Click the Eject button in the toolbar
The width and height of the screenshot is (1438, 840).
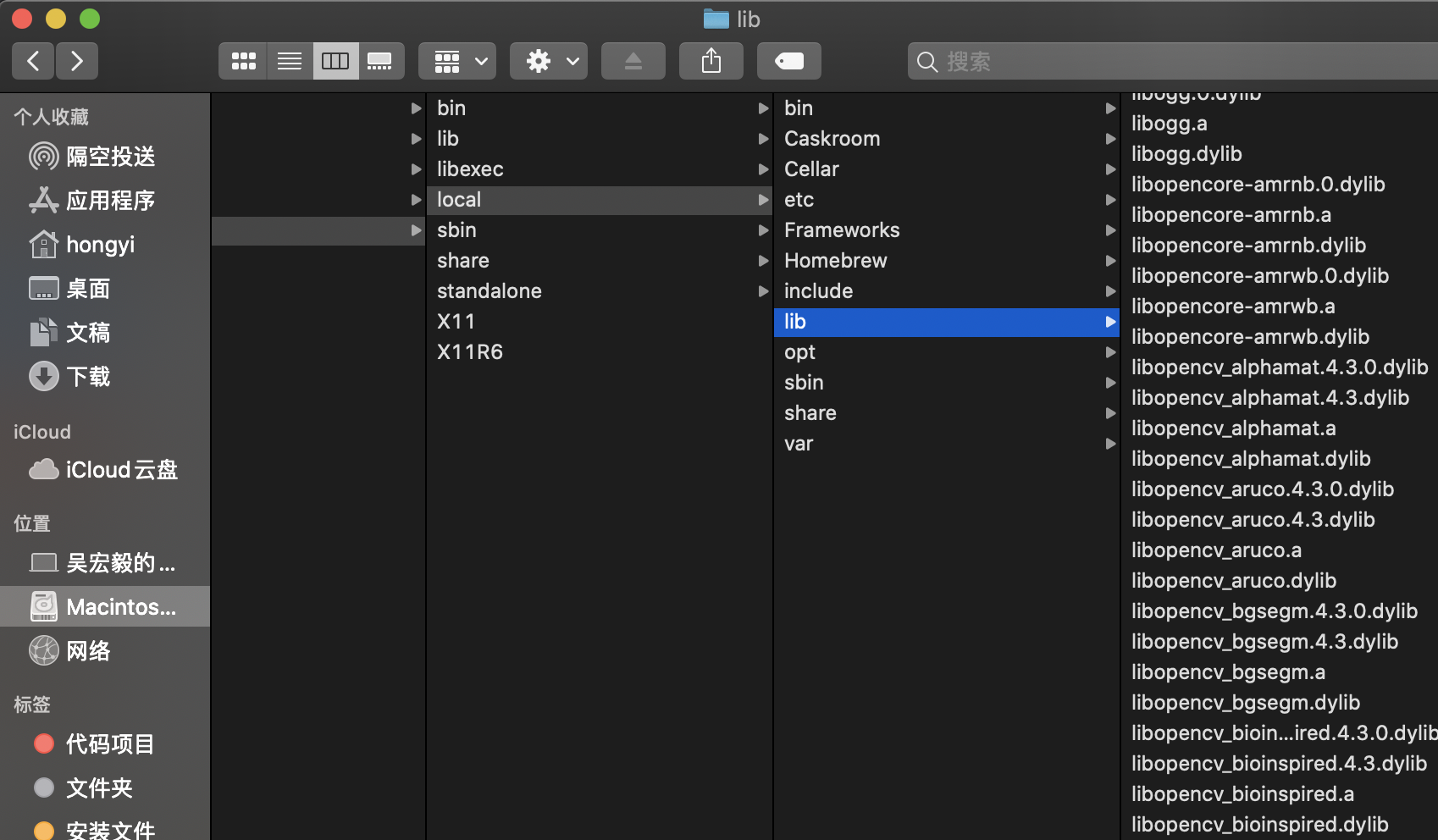click(x=633, y=60)
